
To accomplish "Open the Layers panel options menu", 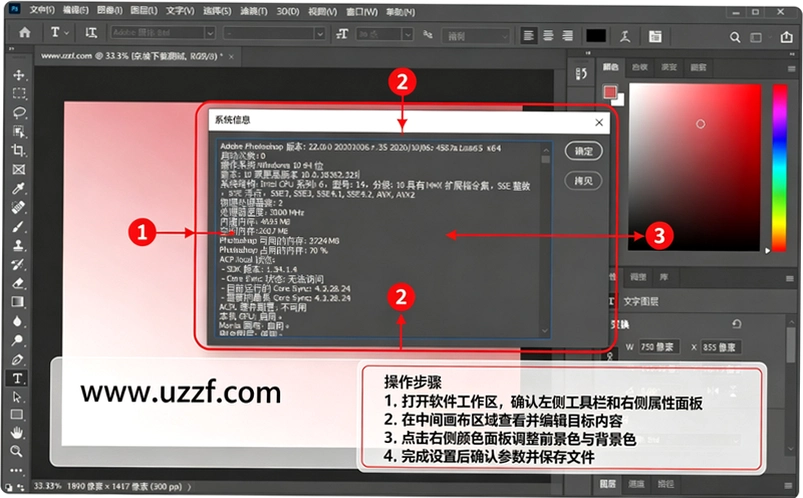I will coord(788,485).
